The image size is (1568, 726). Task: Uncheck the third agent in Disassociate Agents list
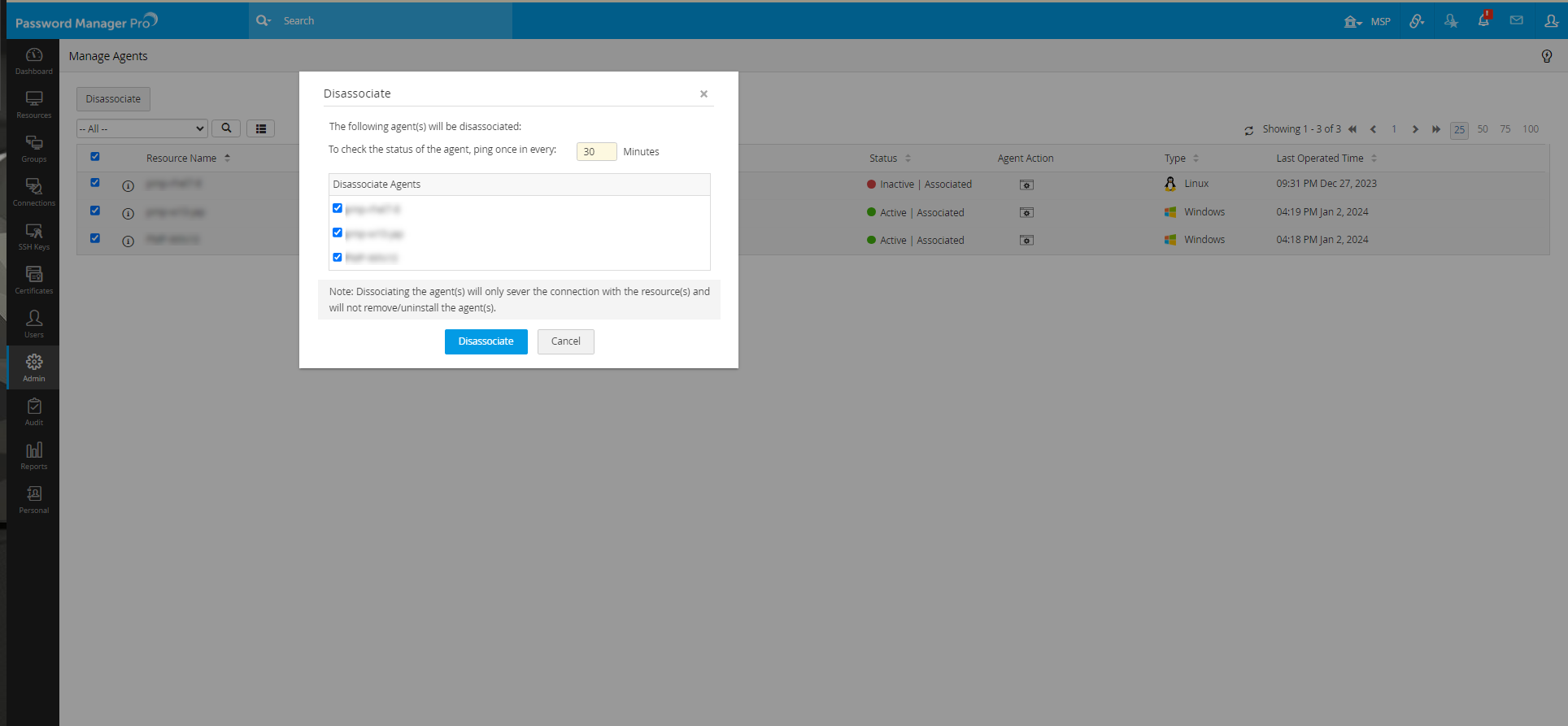pyautogui.click(x=338, y=257)
